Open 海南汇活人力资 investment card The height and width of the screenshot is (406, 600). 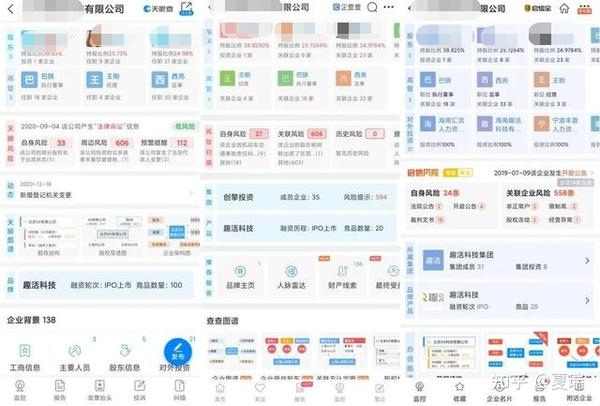443,132
